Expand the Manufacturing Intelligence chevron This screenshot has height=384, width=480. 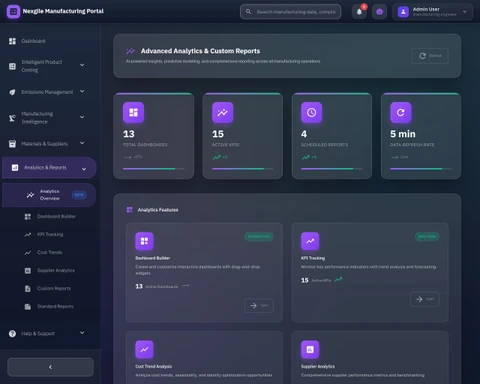pos(82,117)
